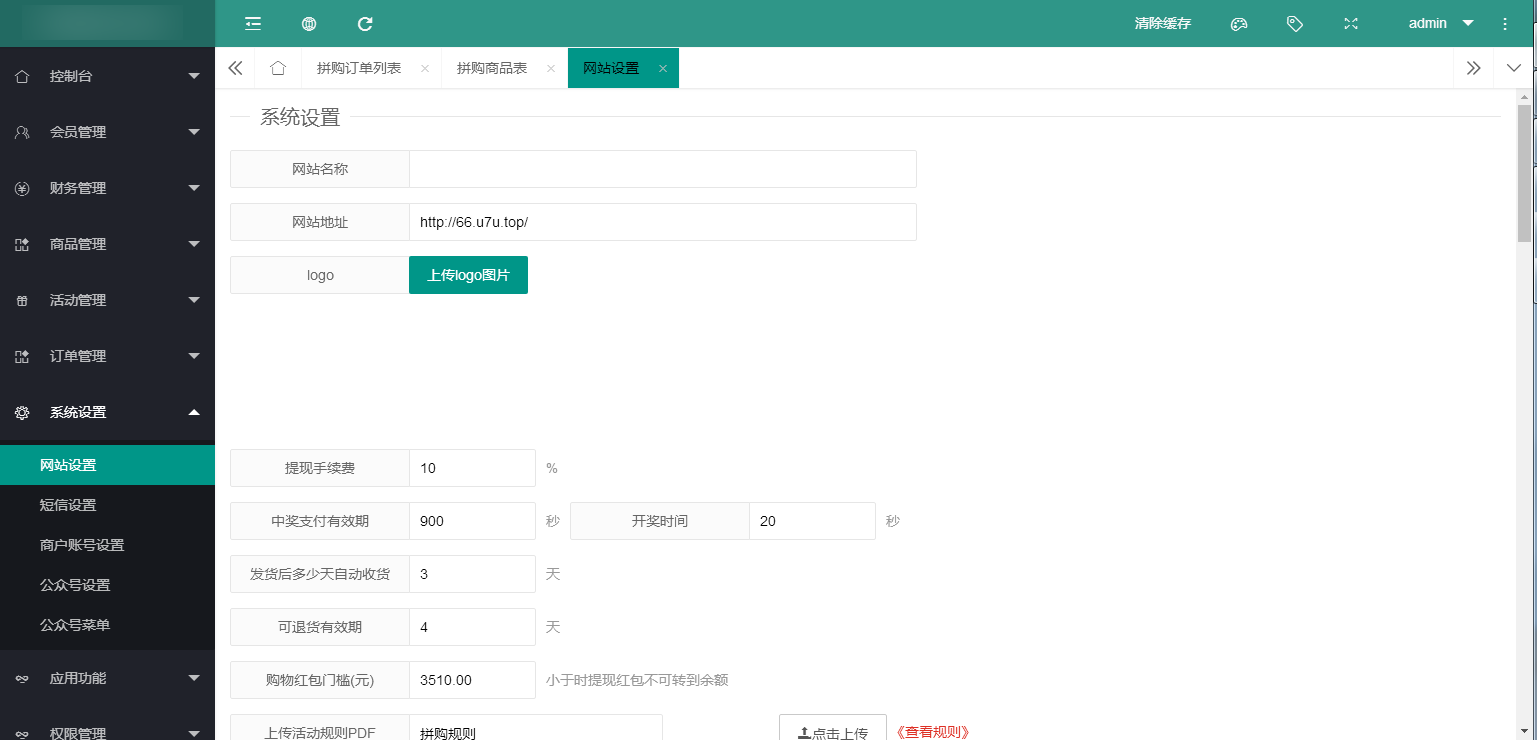1537x740 pixels.
Task: Open the tab options down chevron
Action: click(x=1514, y=68)
